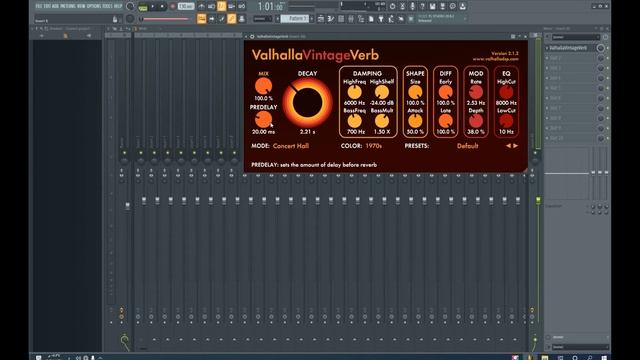Select empty Slot 2 in mixer

click(x=569, y=58)
